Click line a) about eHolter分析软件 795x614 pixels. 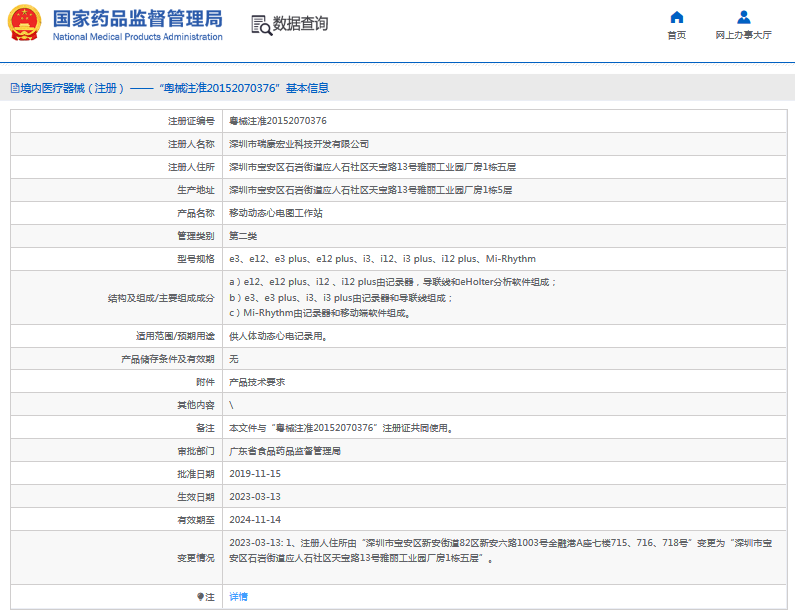(x=392, y=282)
